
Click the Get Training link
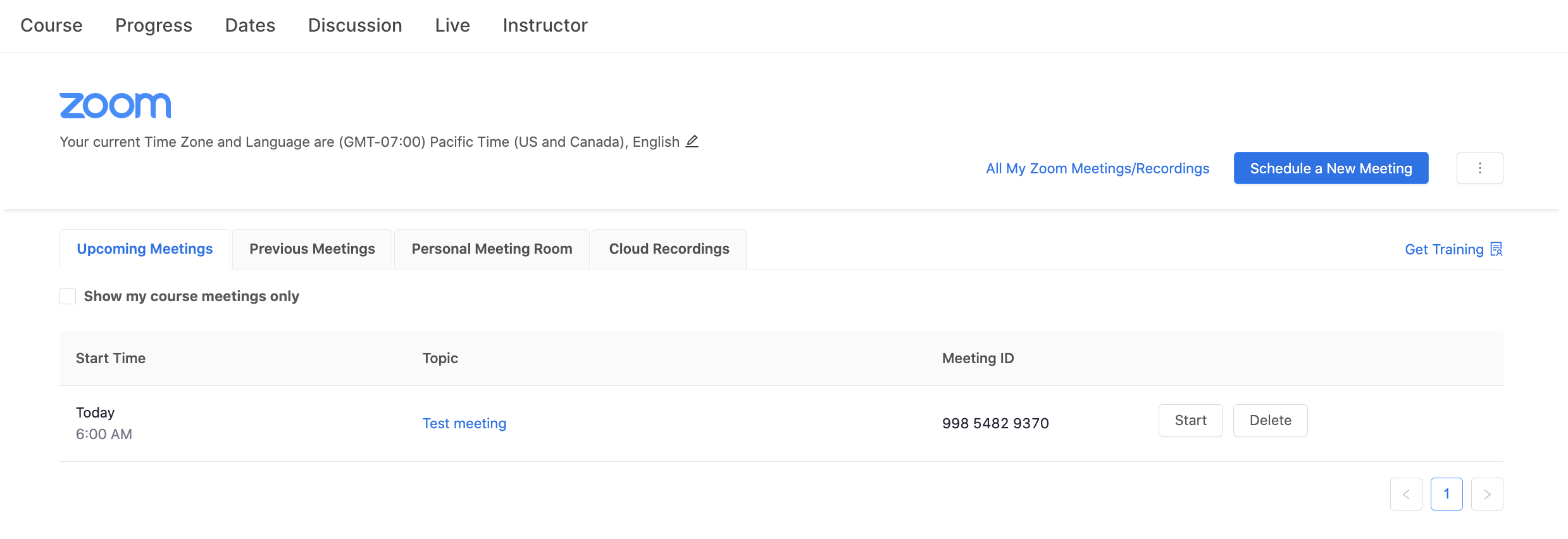click(1444, 250)
